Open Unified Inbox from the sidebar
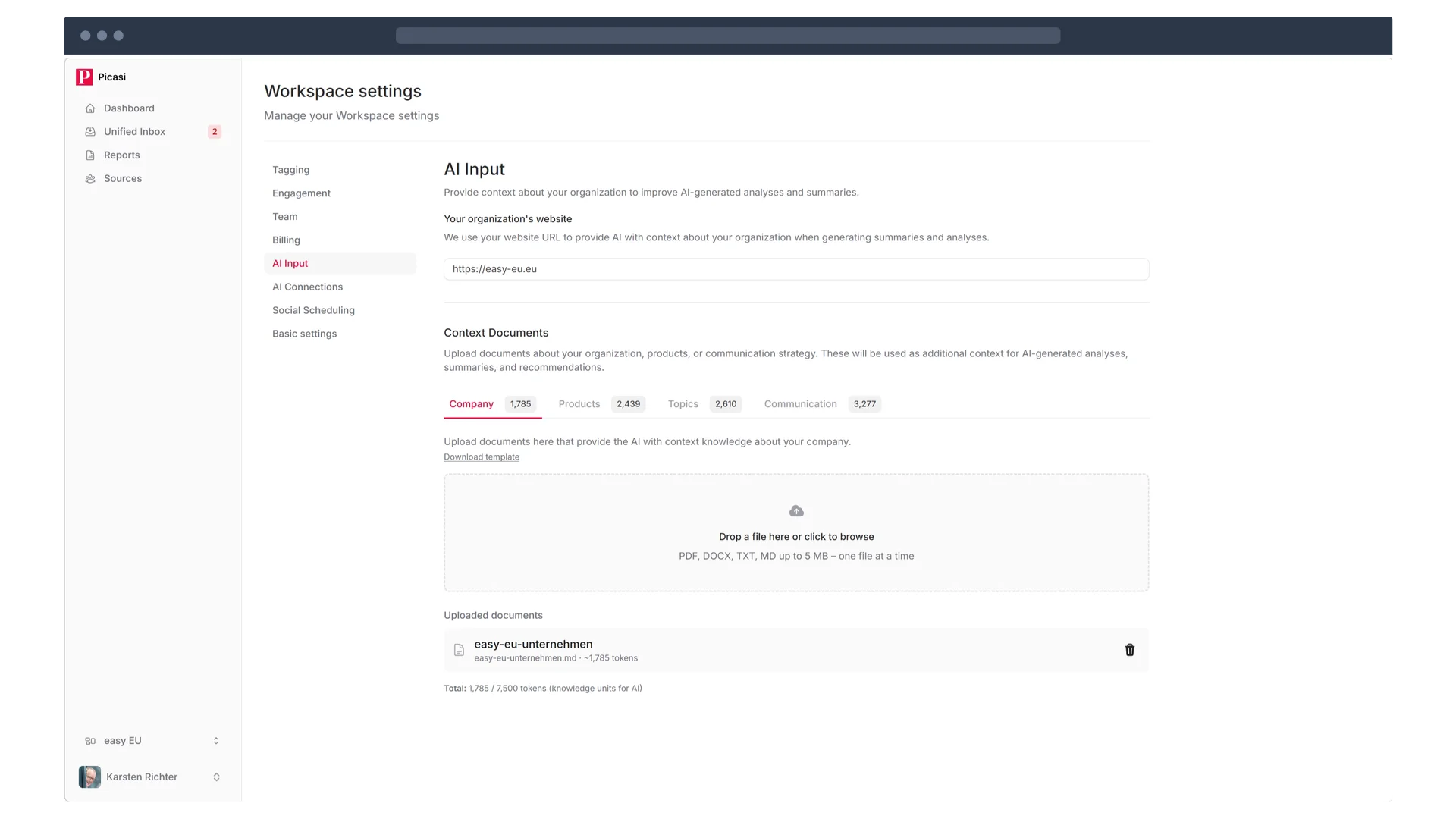 (x=135, y=132)
